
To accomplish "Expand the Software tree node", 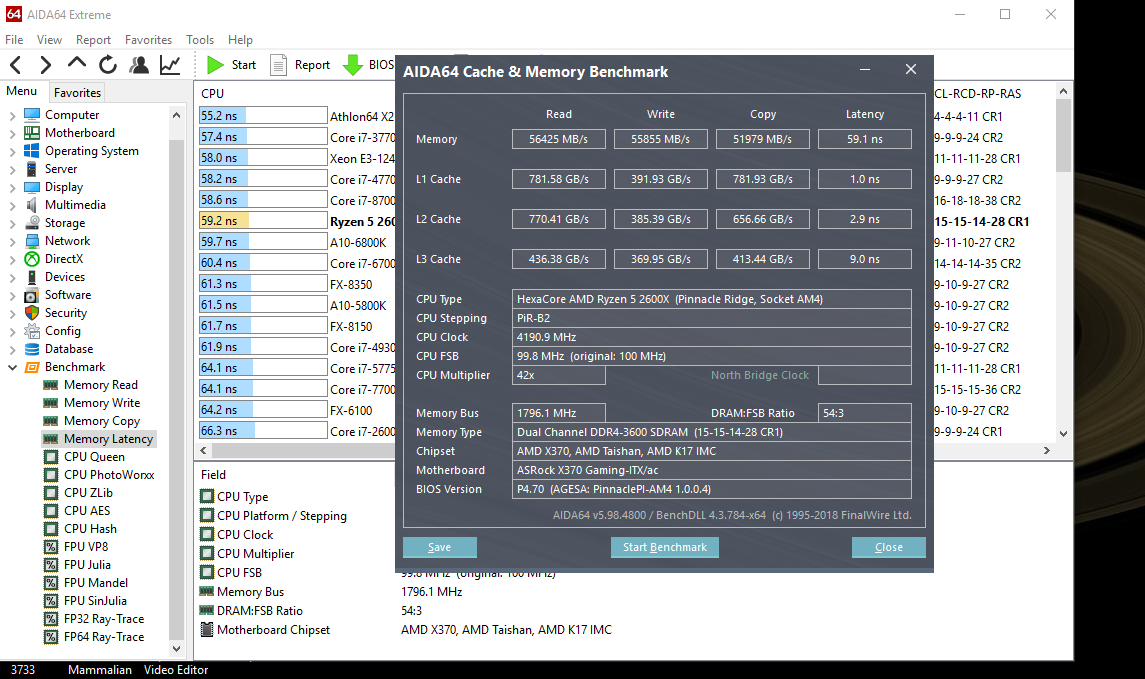I will [12, 296].
